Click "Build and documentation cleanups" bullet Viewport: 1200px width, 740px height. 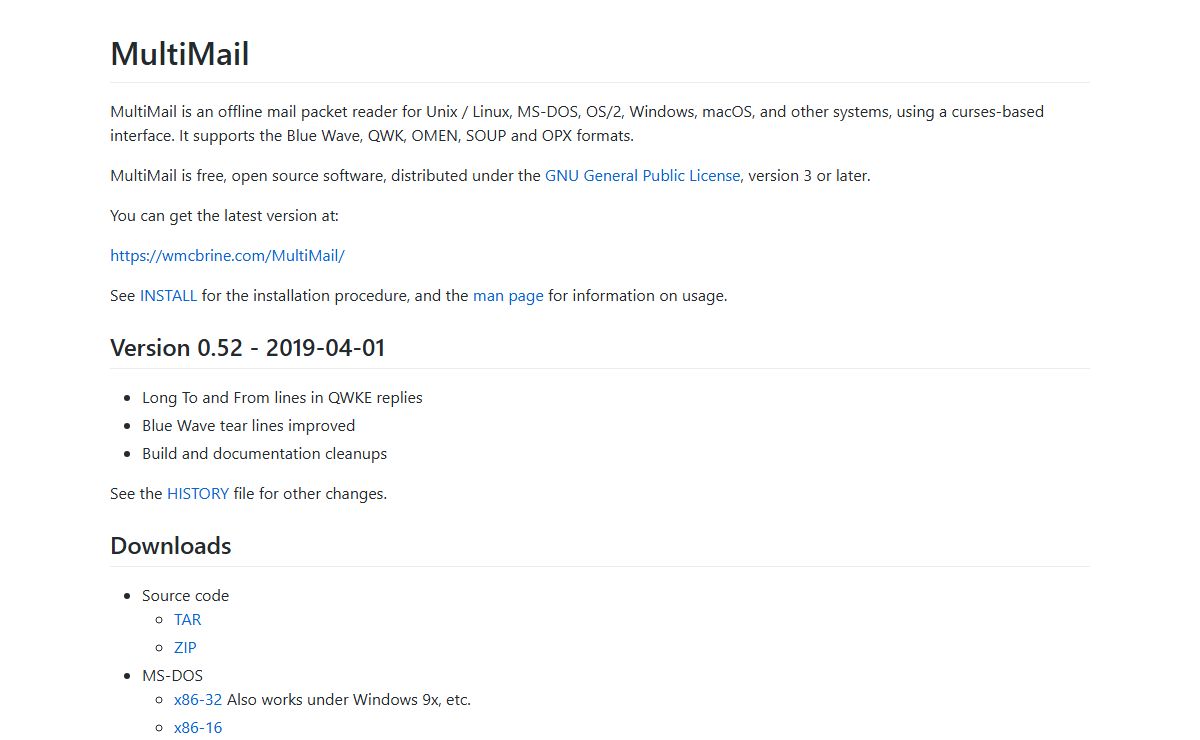point(264,454)
